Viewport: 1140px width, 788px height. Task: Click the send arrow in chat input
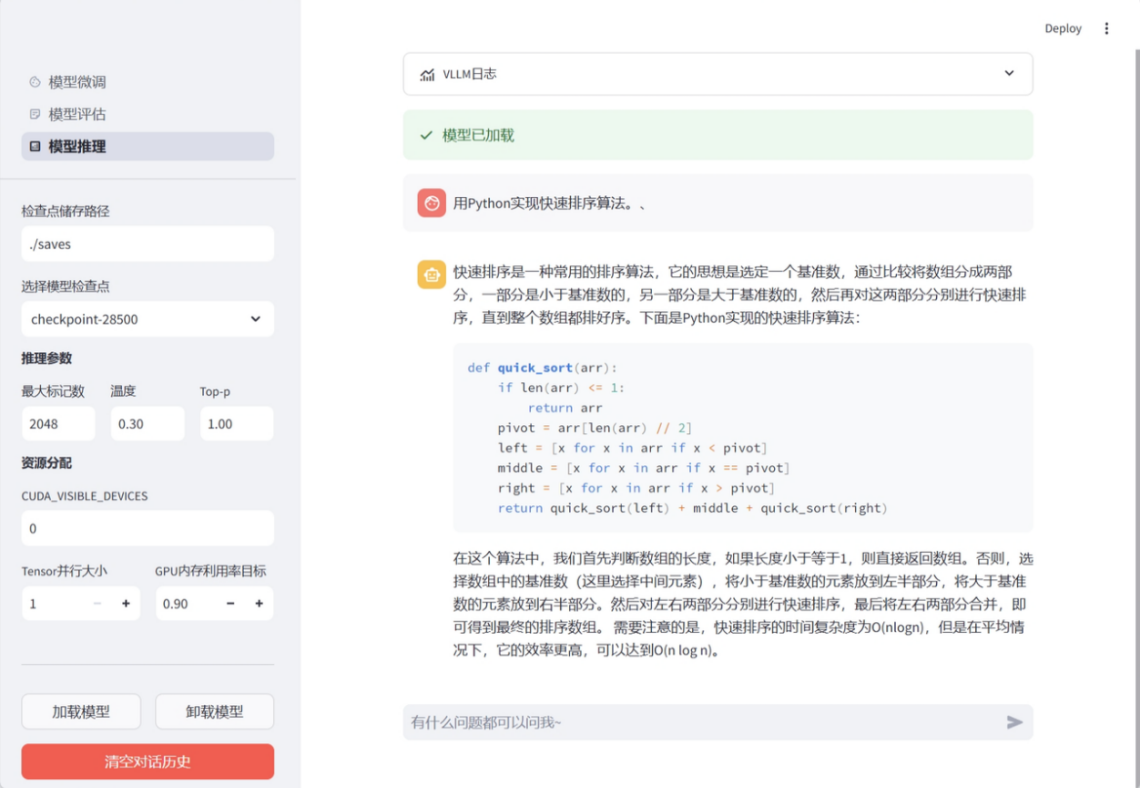1014,722
